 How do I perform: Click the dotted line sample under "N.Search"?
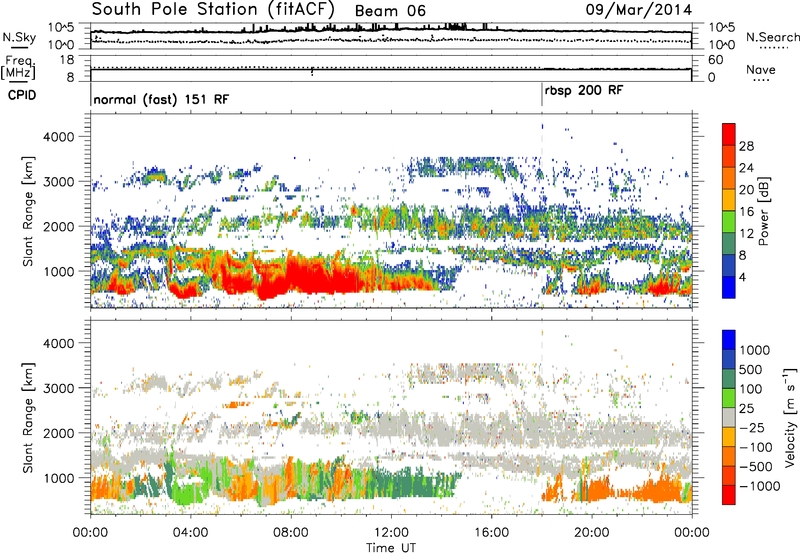coord(774,47)
